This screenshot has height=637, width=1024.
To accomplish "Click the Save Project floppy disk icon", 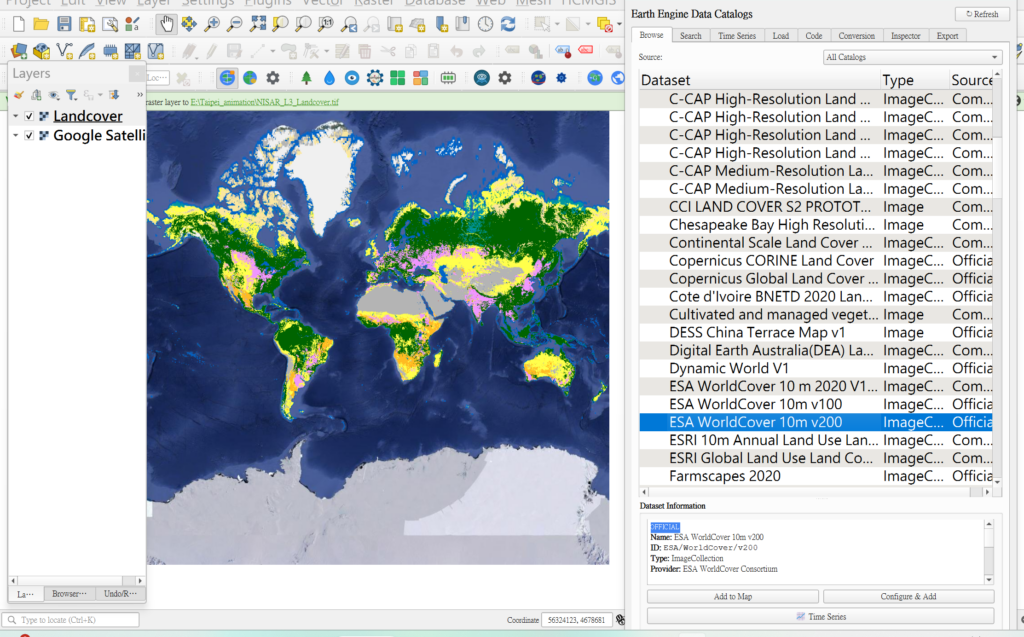I will (x=64, y=24).
